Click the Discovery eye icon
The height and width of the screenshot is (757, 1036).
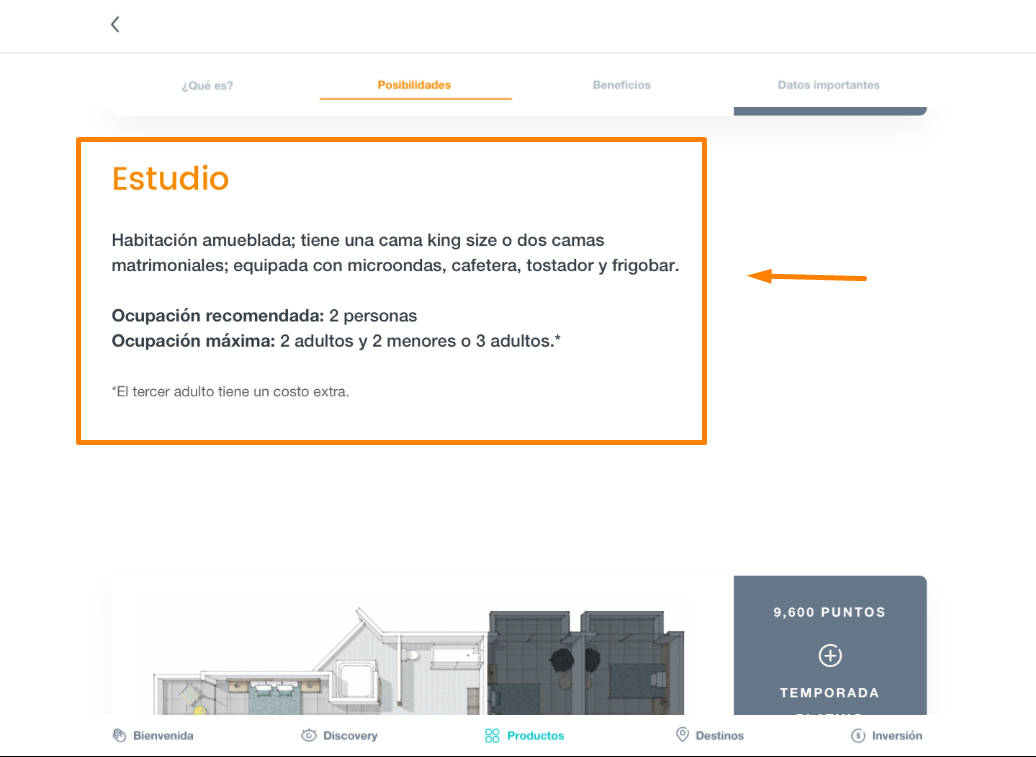coord(309,735)
